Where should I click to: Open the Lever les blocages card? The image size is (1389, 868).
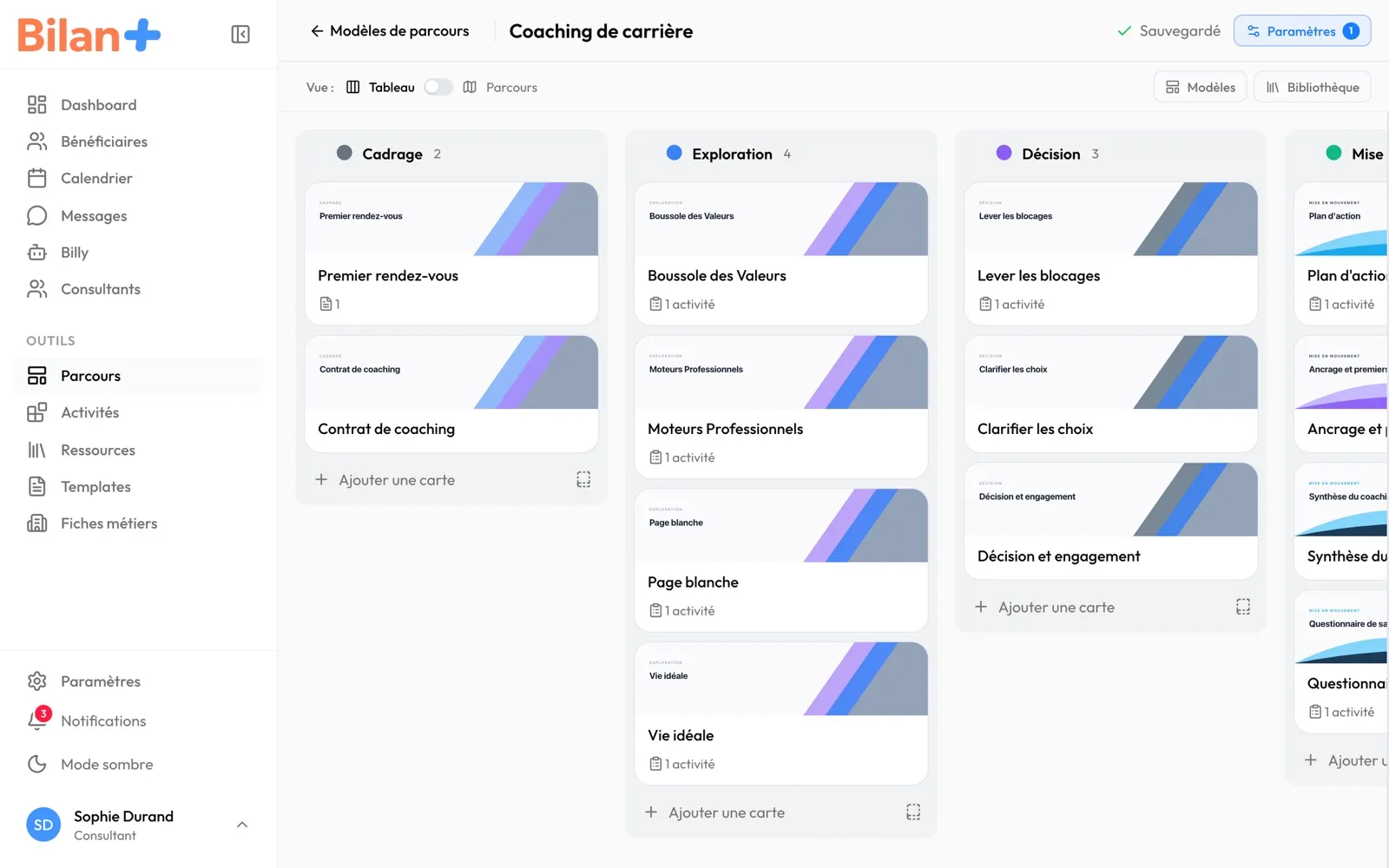tap(1111, 253)
